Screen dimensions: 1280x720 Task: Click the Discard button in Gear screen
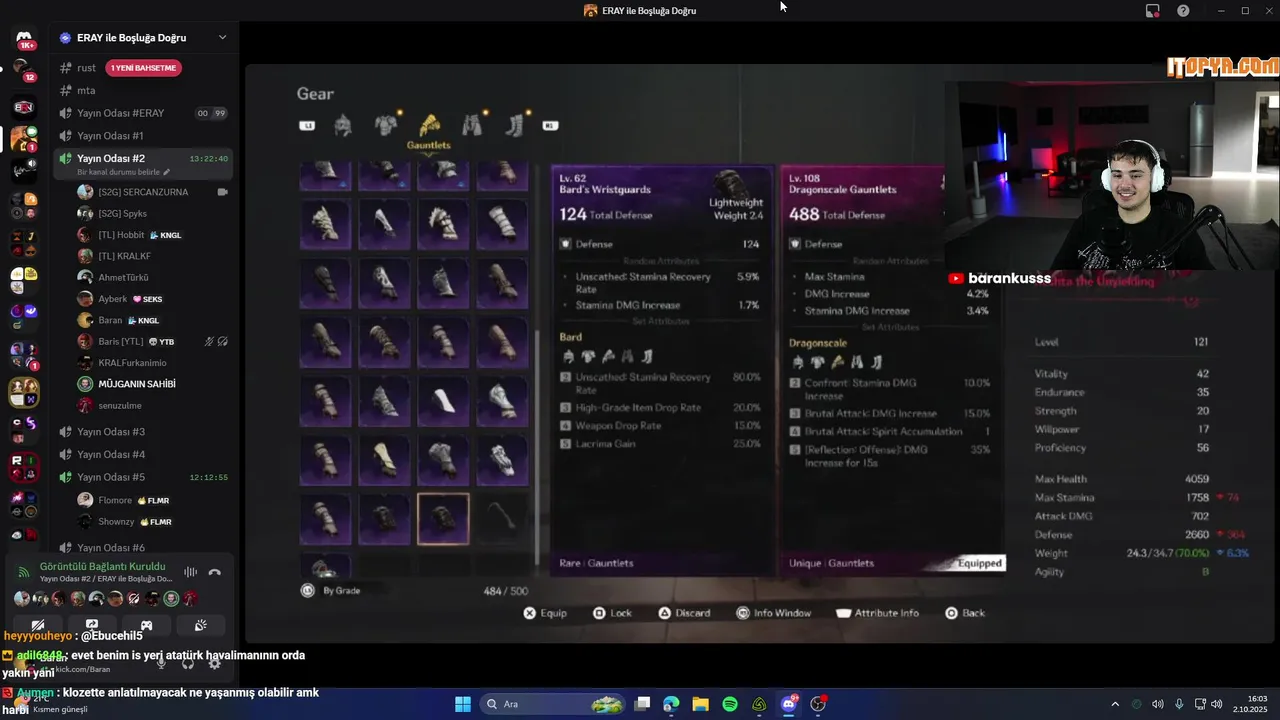[x=684, y=613]
